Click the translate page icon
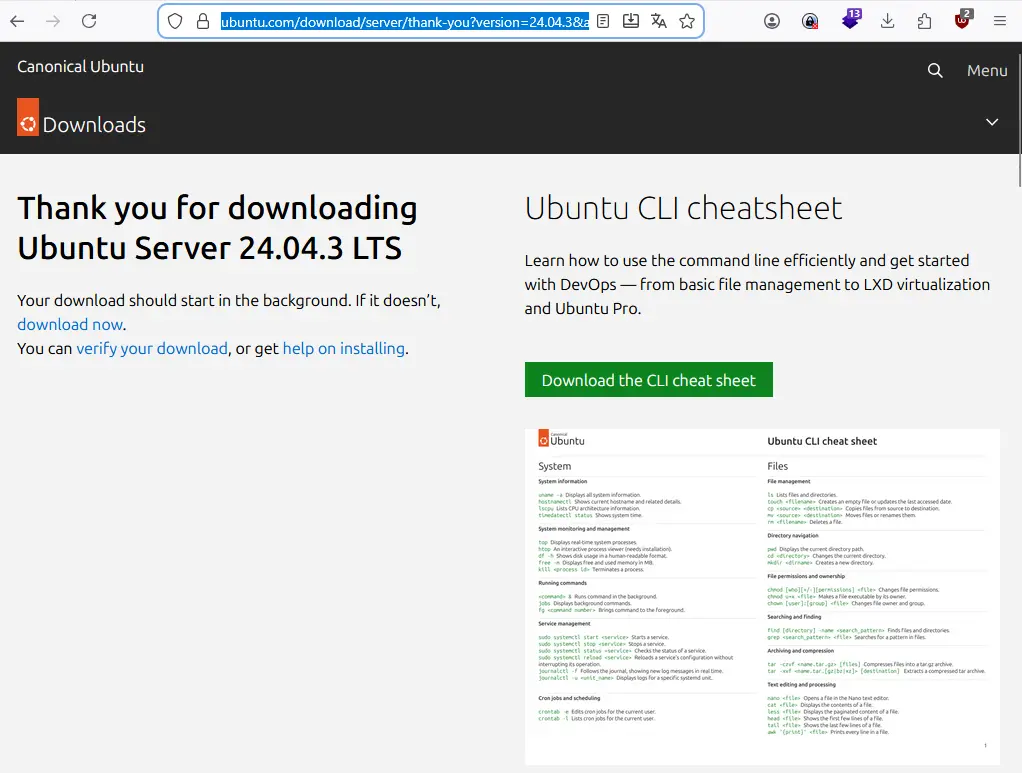The width and height of the screenshot is (1022, 773). (x=658, y=21)
